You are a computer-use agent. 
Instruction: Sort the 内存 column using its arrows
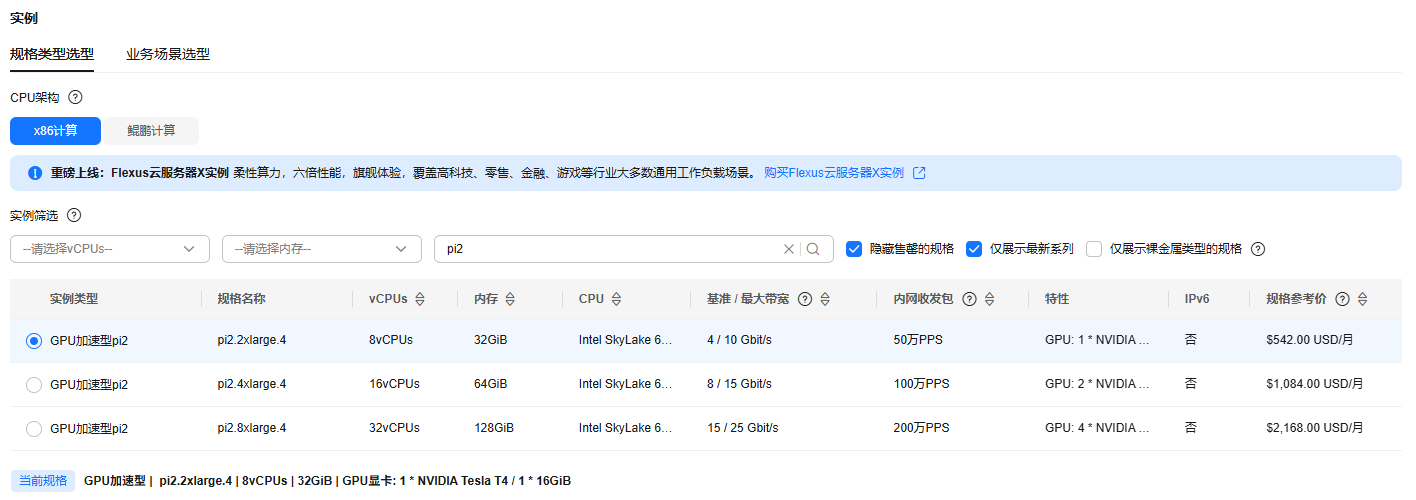pos(510,299)
